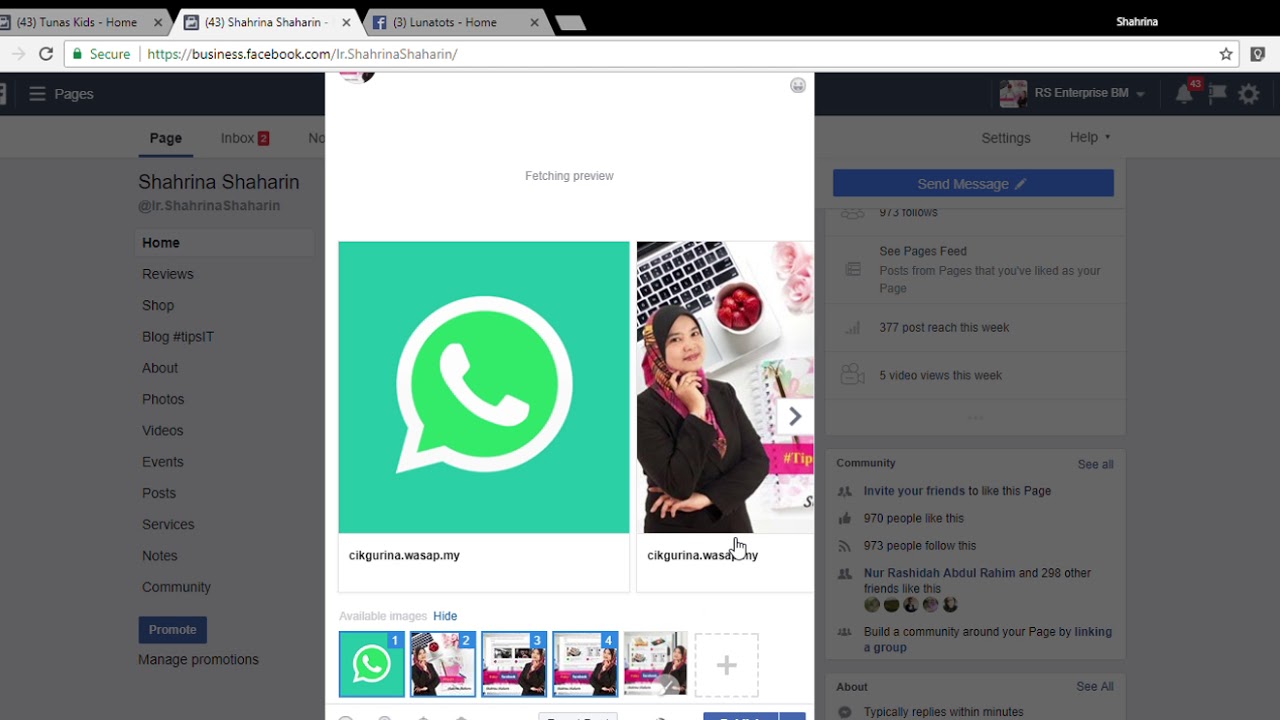
Task: Open the Inbox tab
Action: [x=245, y=138]
